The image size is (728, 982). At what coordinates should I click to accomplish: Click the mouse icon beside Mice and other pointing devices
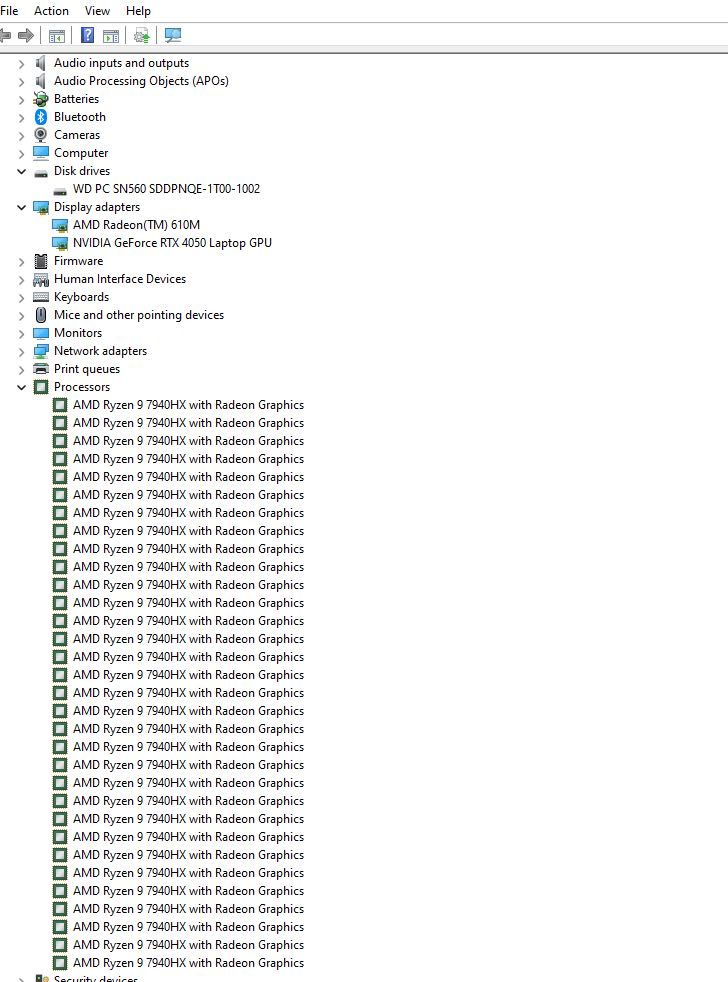41,315
